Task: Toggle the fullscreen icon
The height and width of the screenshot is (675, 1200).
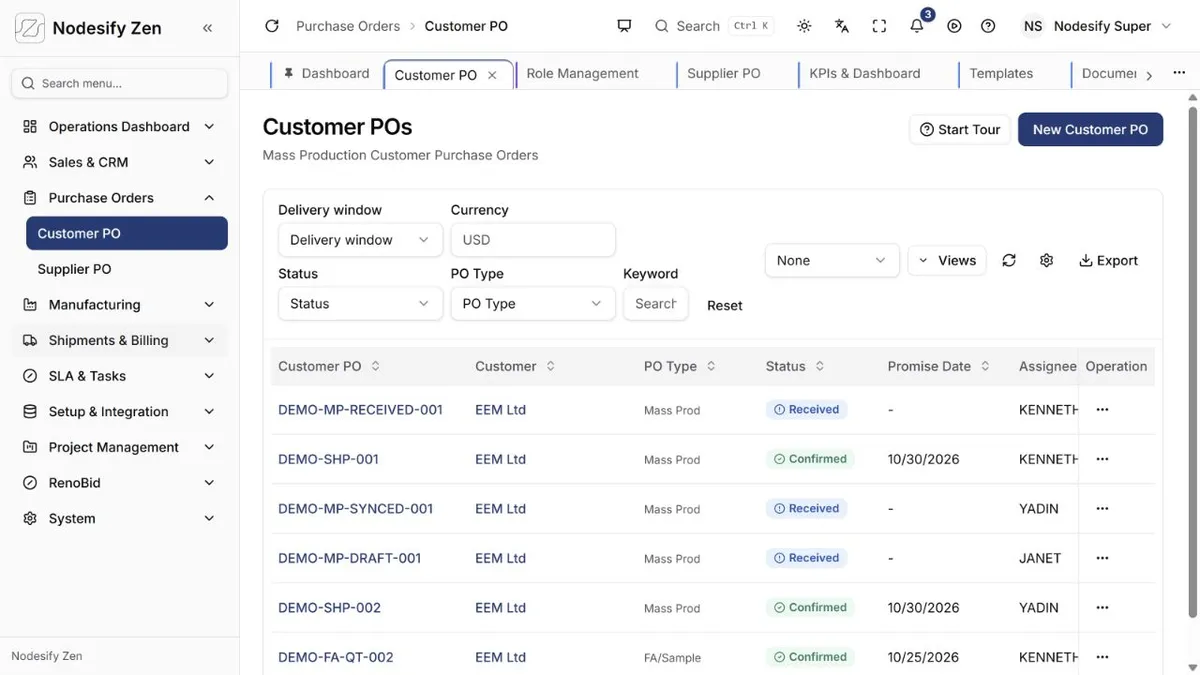Action: 879,26
